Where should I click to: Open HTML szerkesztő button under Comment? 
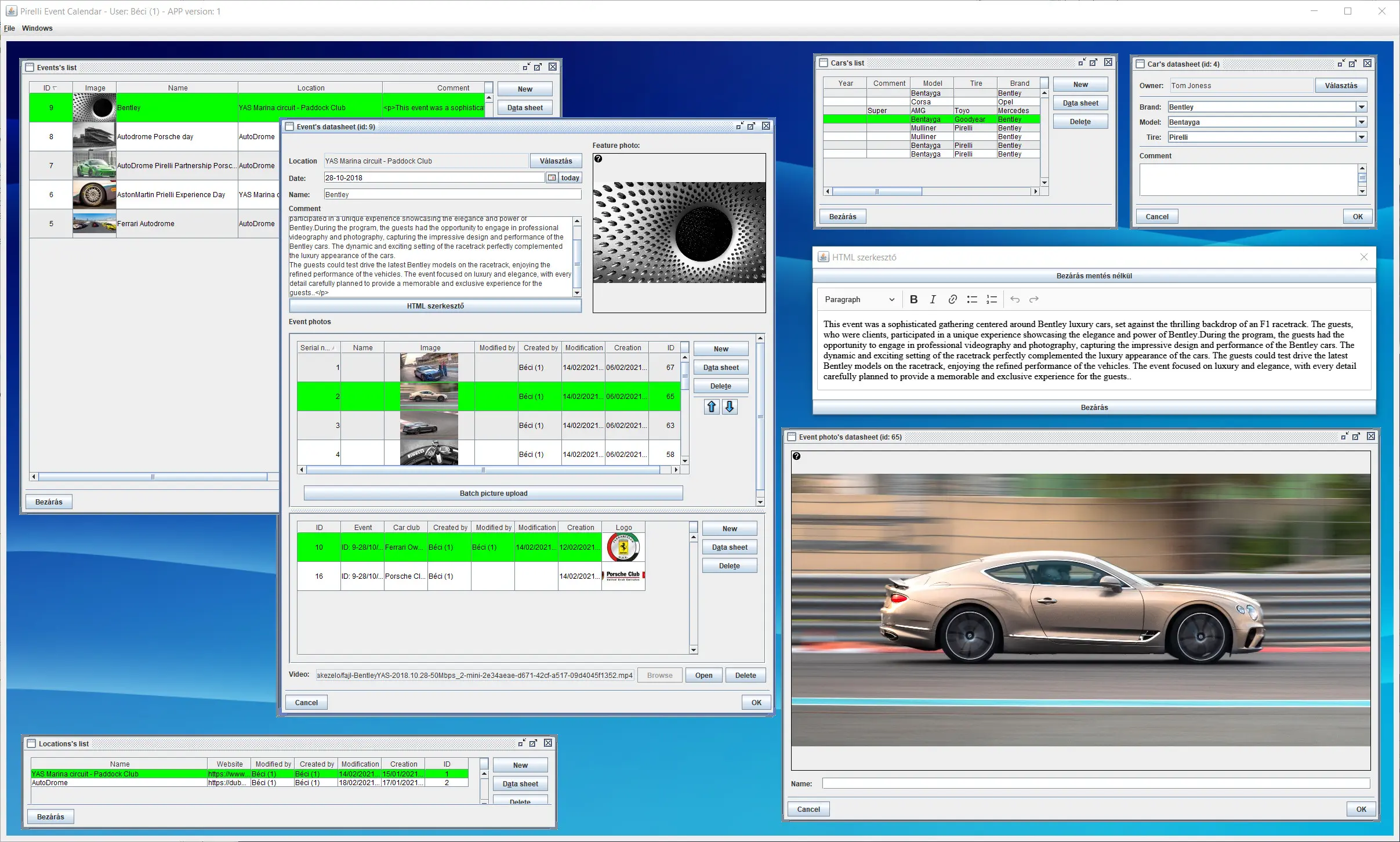pyautogui.click(x=435, y=306)
